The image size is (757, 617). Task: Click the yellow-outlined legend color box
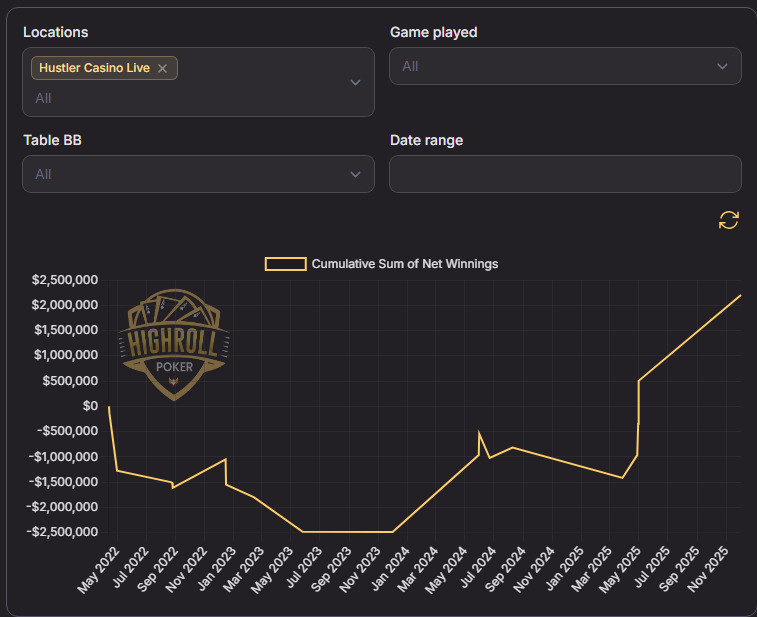click(285, 264)
